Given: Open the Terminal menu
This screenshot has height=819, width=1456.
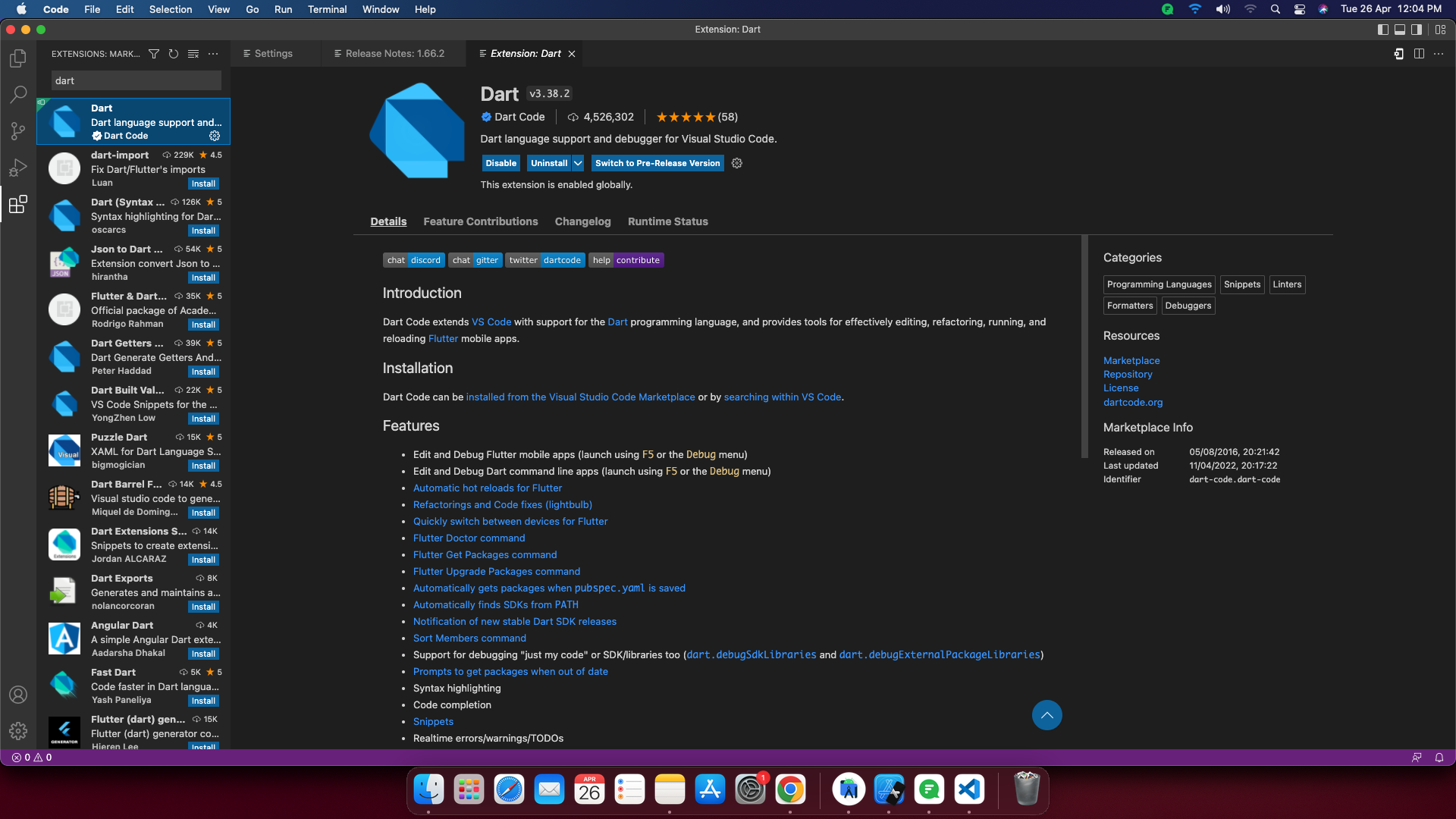Looking at the screenshot, I should tap(327, 9).
